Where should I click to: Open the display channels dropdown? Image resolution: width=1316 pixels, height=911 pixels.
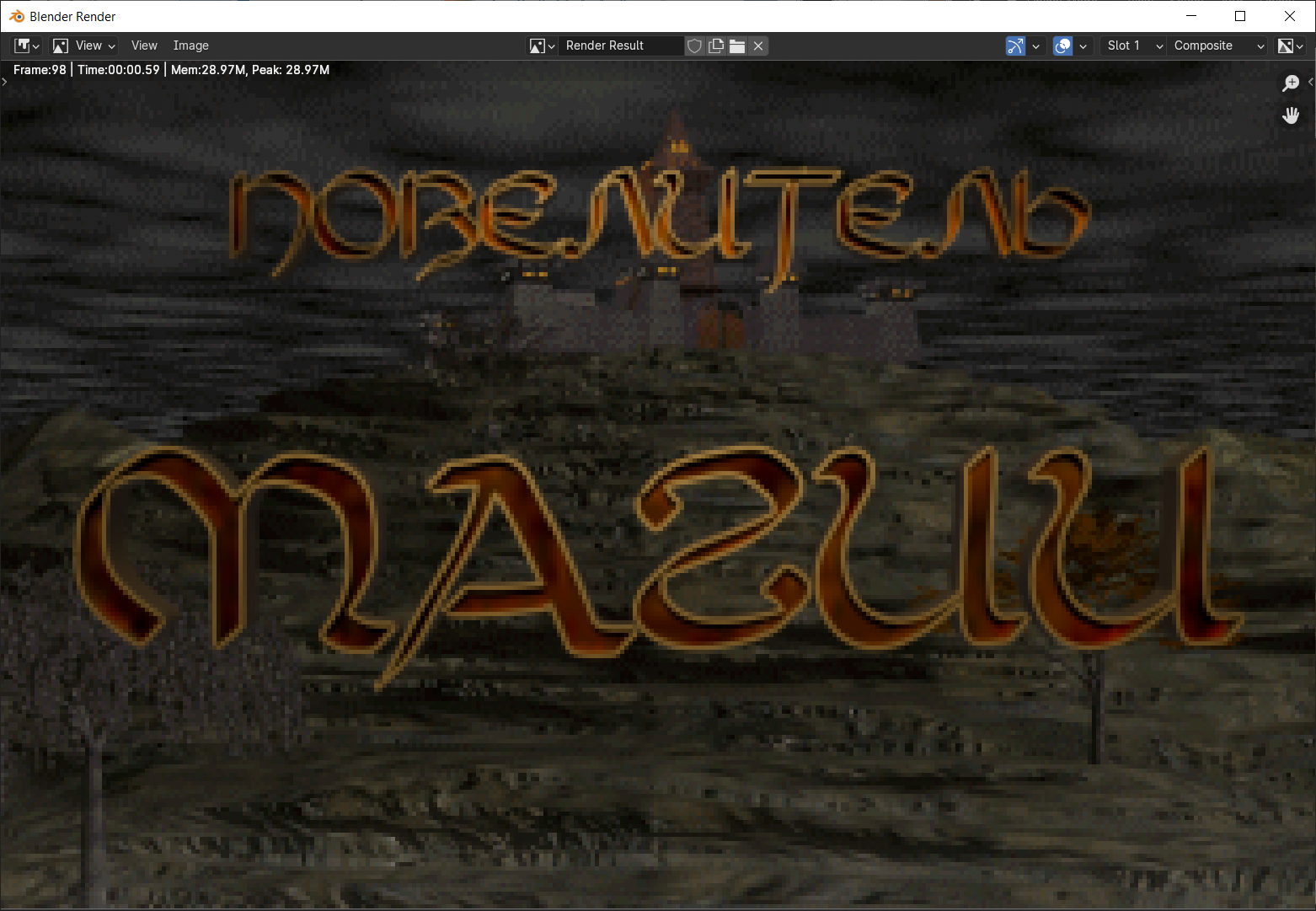tap(1290, 46)
